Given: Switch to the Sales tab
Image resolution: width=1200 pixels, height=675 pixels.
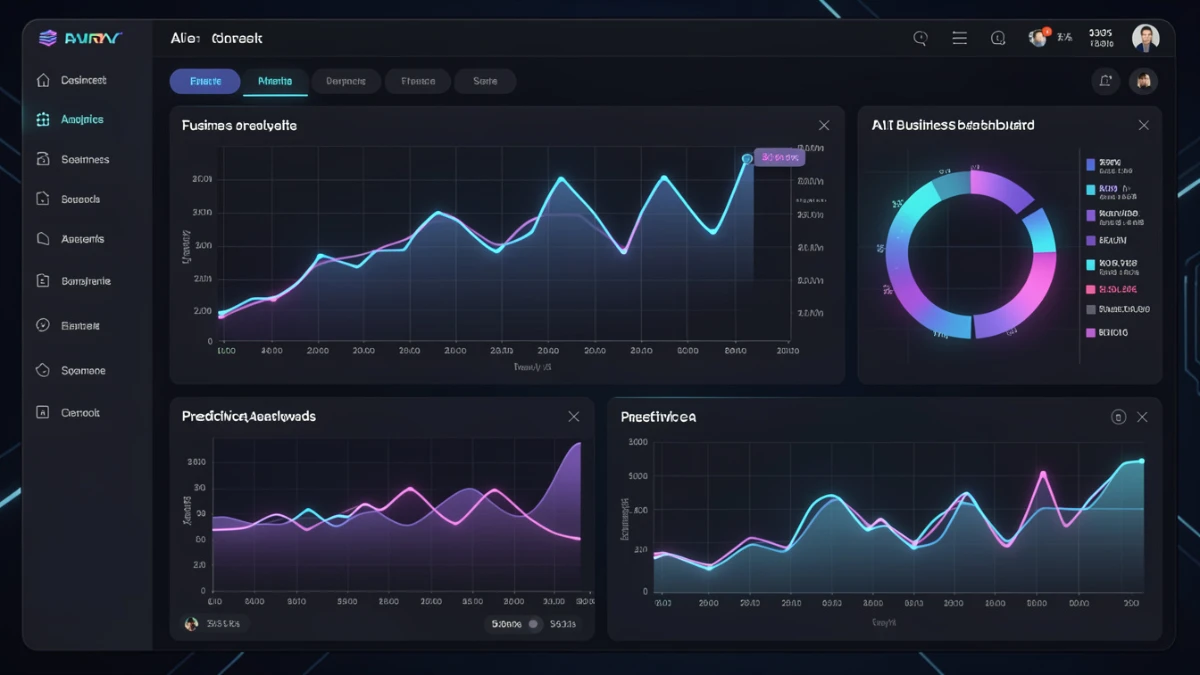Looking at the screenshot, I should [485, 81].
